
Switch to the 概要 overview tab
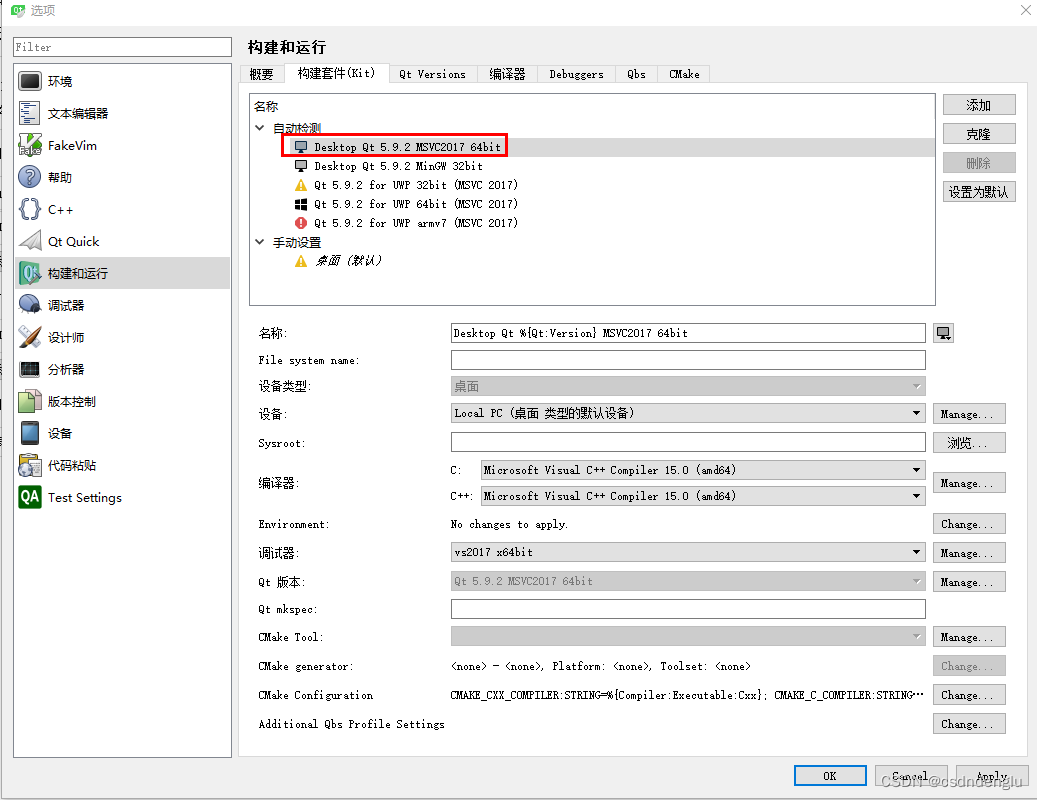[x=262, y=74]
